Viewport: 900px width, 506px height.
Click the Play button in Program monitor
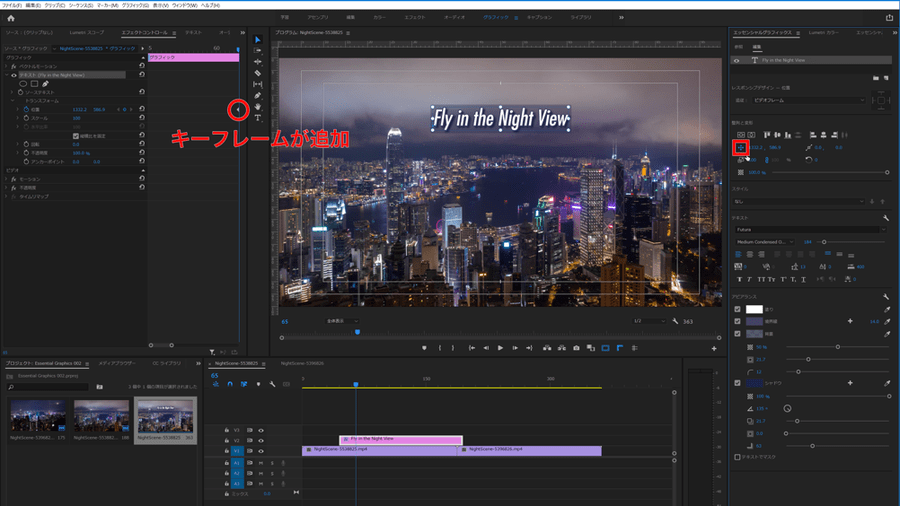pos(500,348)
